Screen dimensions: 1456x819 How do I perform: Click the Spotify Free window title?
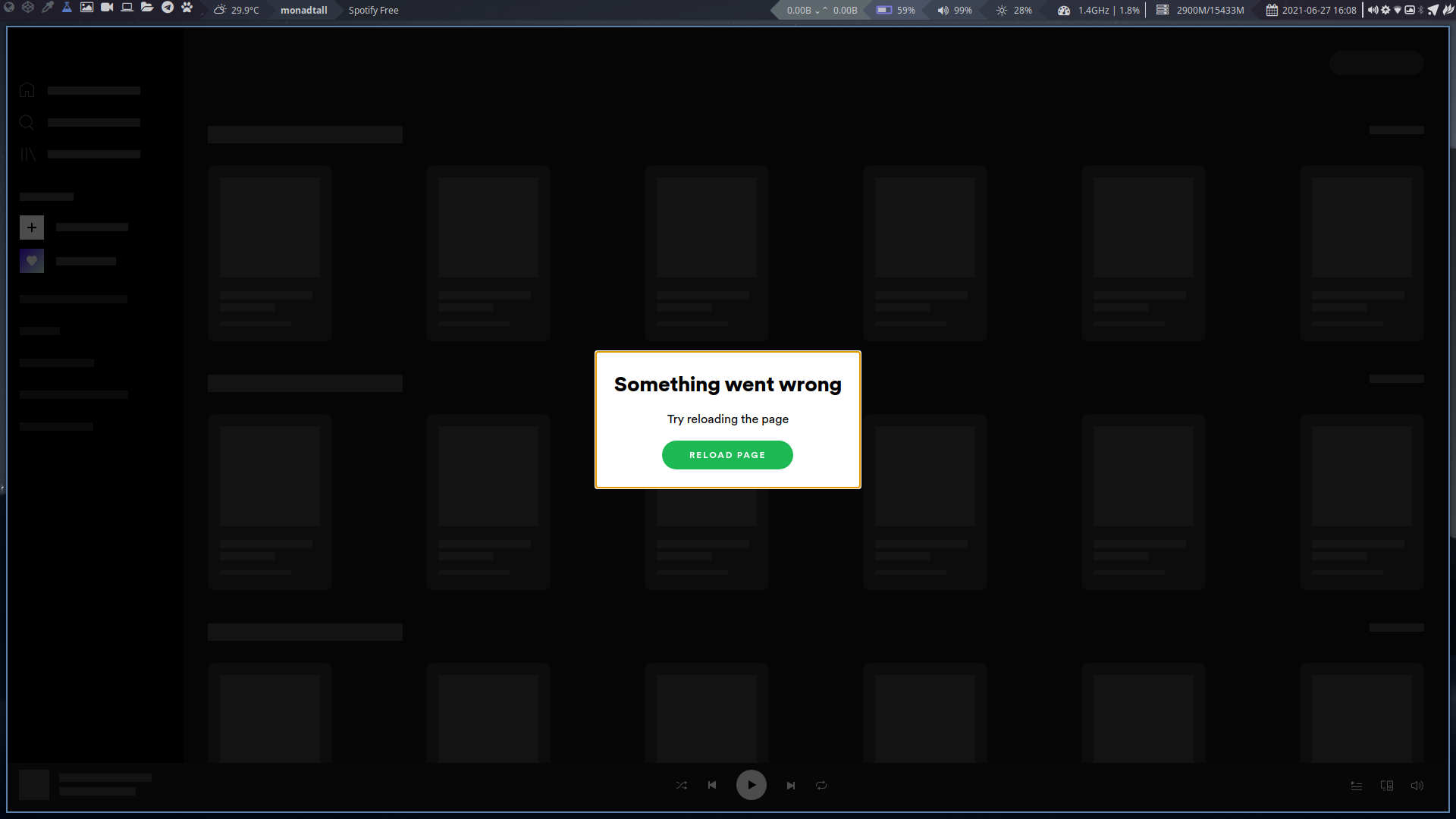coord(373,10)
